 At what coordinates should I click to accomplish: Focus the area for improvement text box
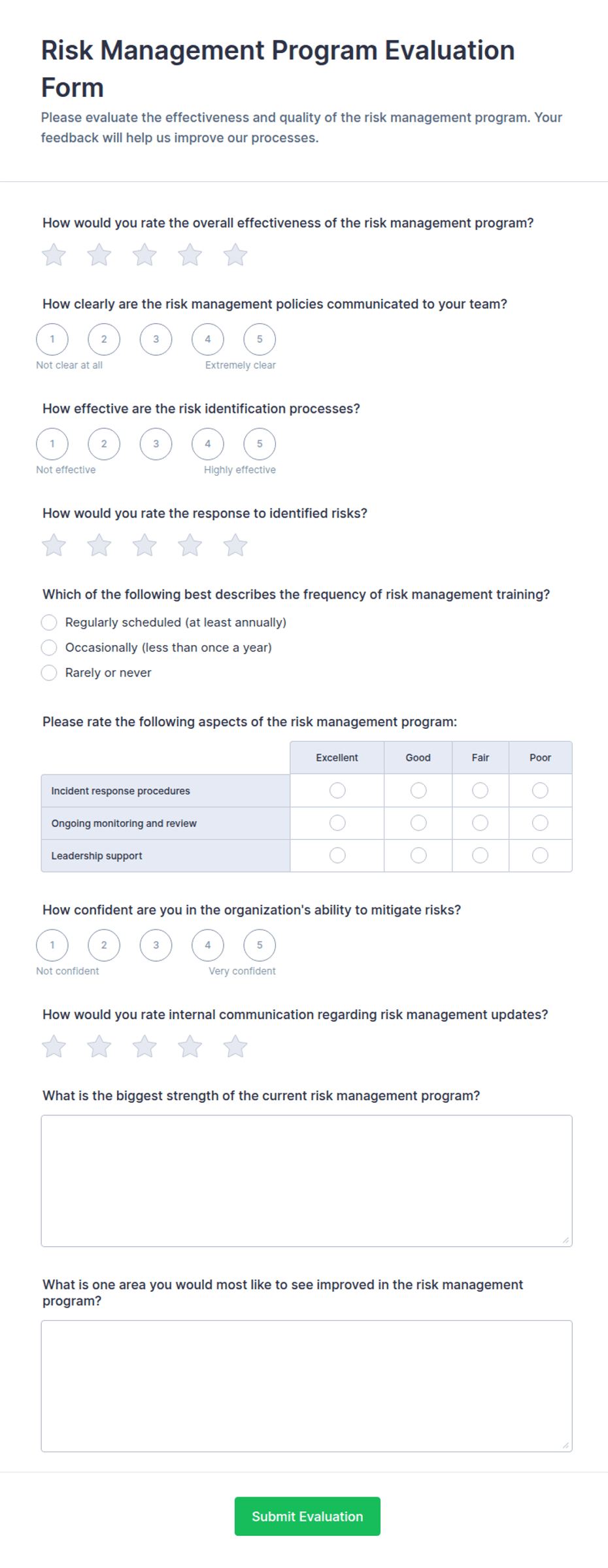coord(307,1386)
